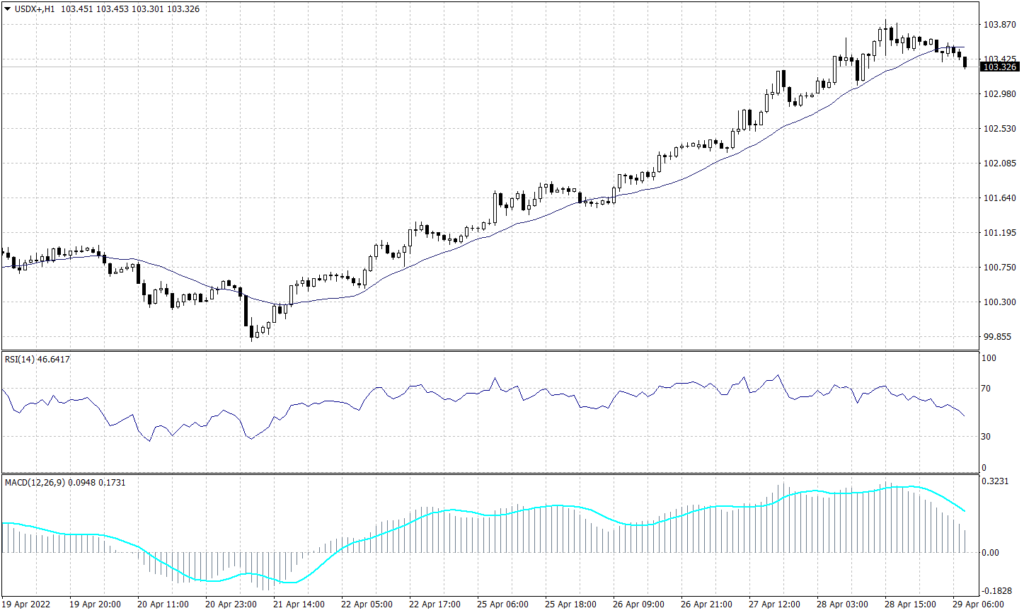Expand the USDX+ symbol dropdown arrow
The image size is (1024, 613).
coord(10,8)
